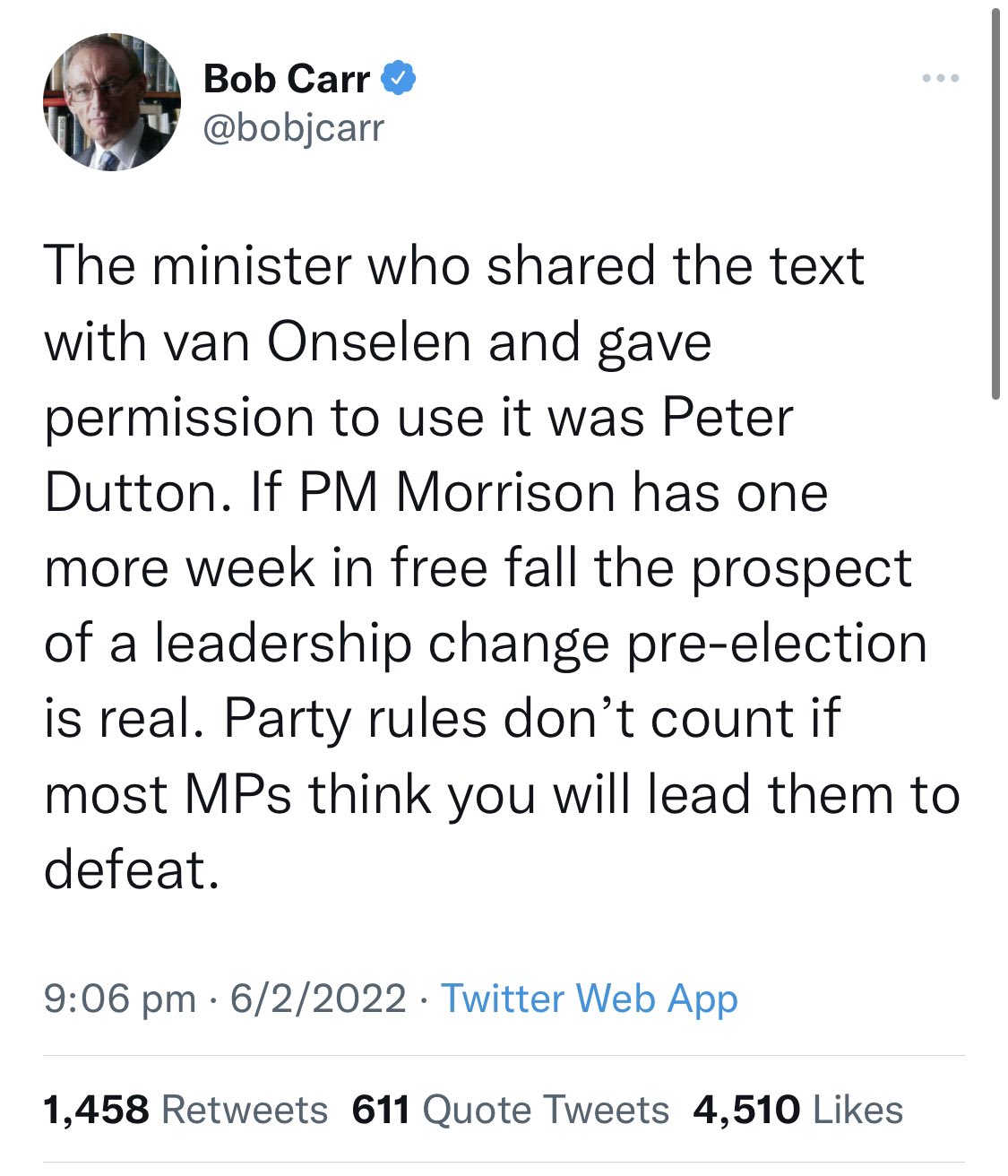
Task: View the 1,458 Retweets list
Action: click(185, 1110)
